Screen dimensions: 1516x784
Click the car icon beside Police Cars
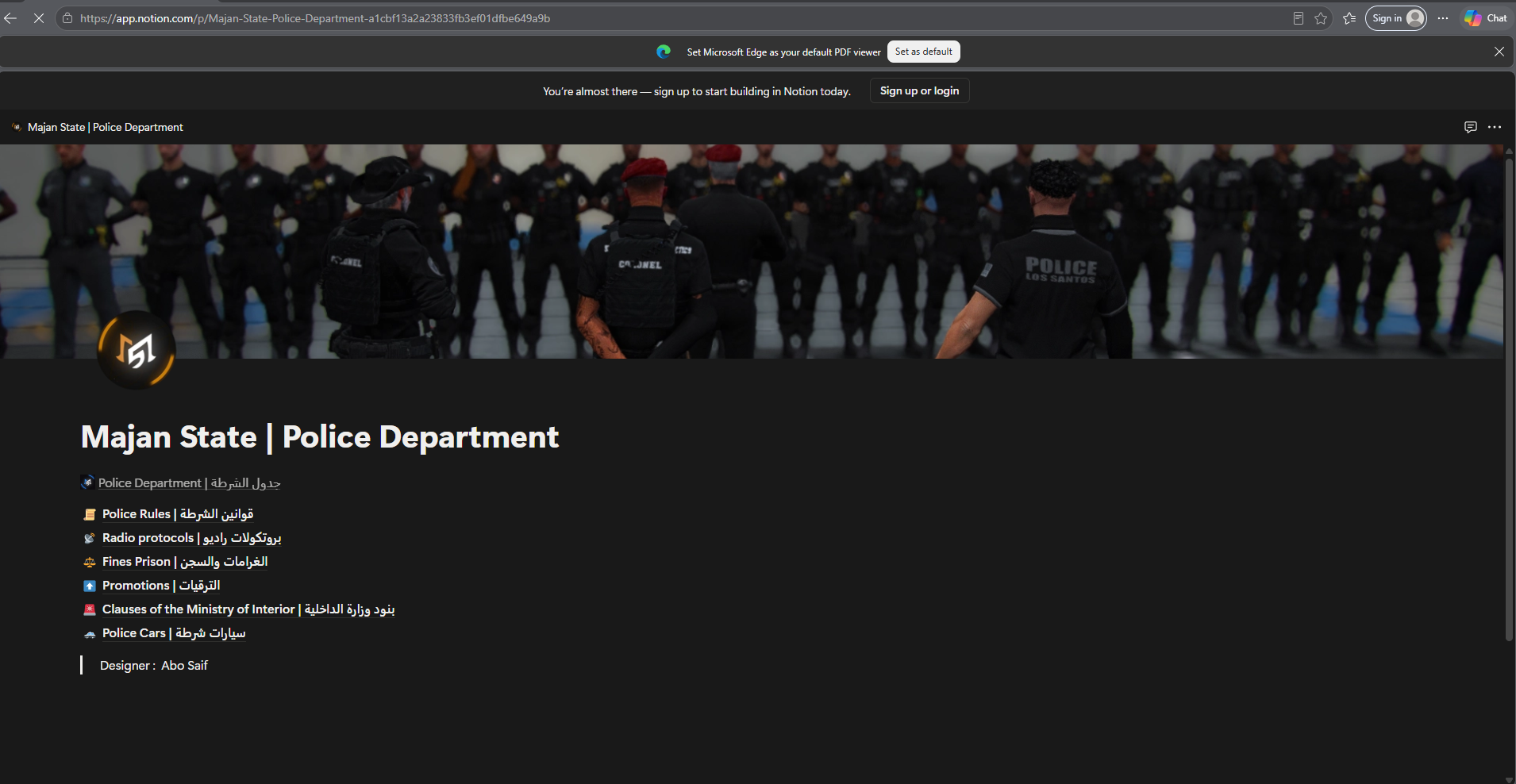pyautogui.click(x=90, y=634)
